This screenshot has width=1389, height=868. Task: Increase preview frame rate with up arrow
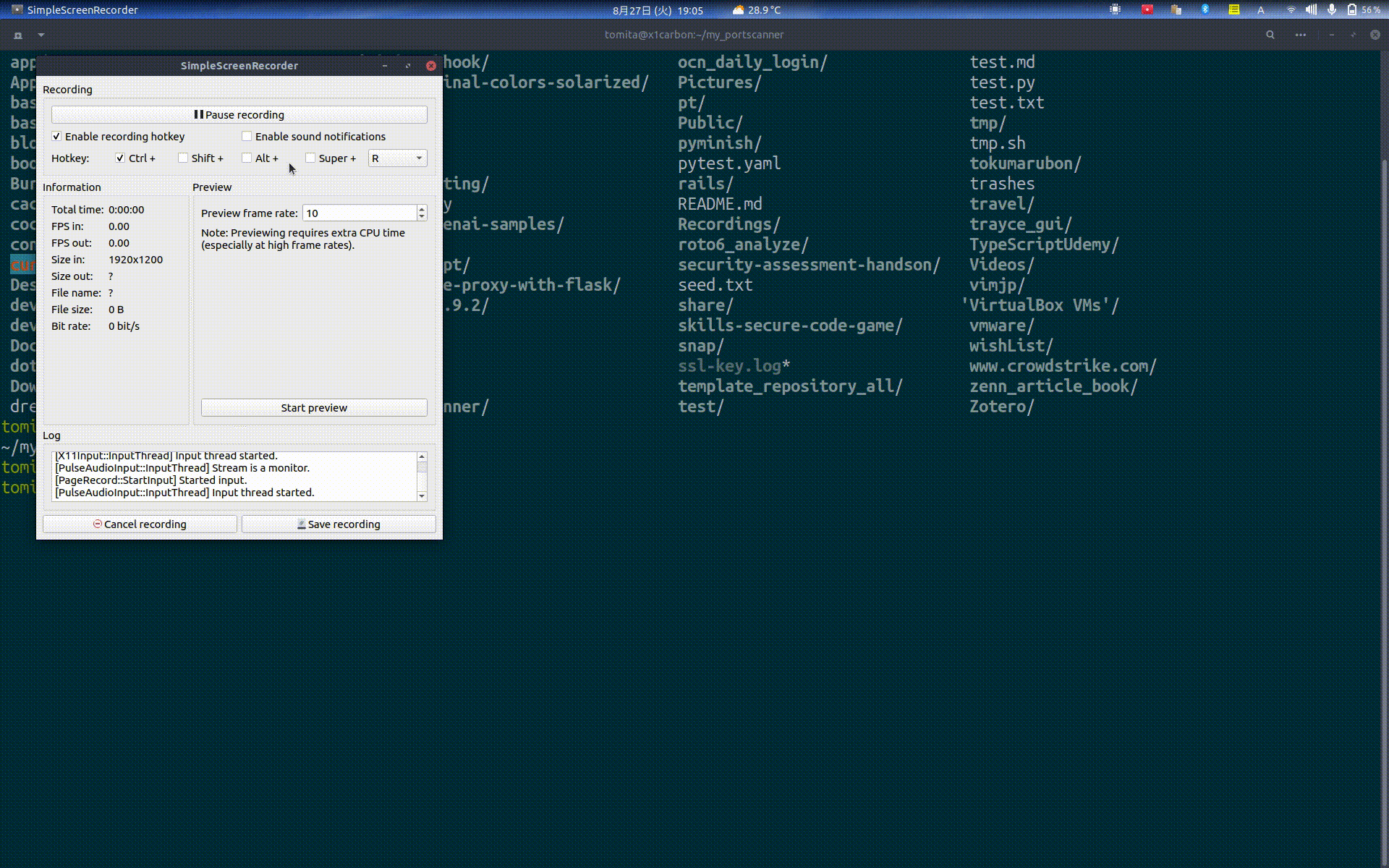(x=422, y=209)
